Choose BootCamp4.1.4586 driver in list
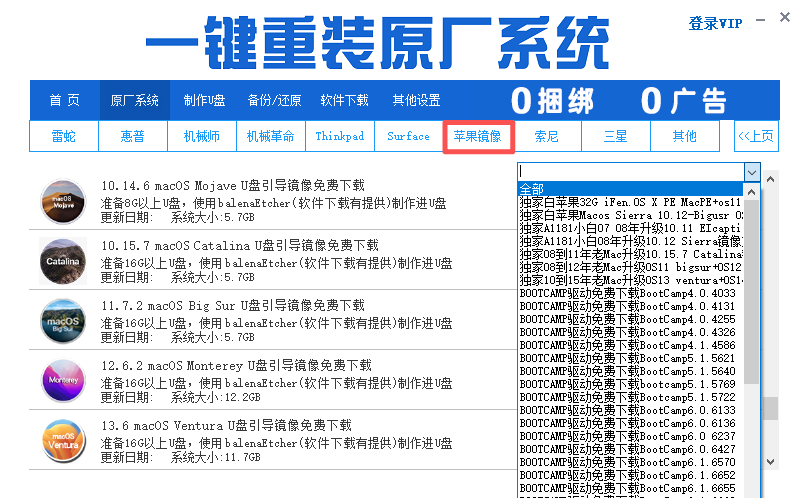Viewport: 808px width, 498px height. click(630, 345)
